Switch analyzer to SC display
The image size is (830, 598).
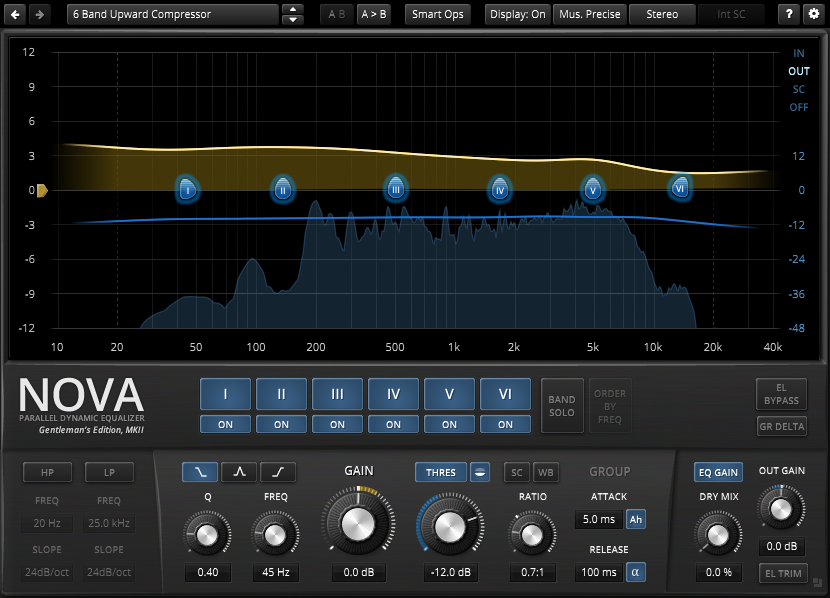coord(798,89)
